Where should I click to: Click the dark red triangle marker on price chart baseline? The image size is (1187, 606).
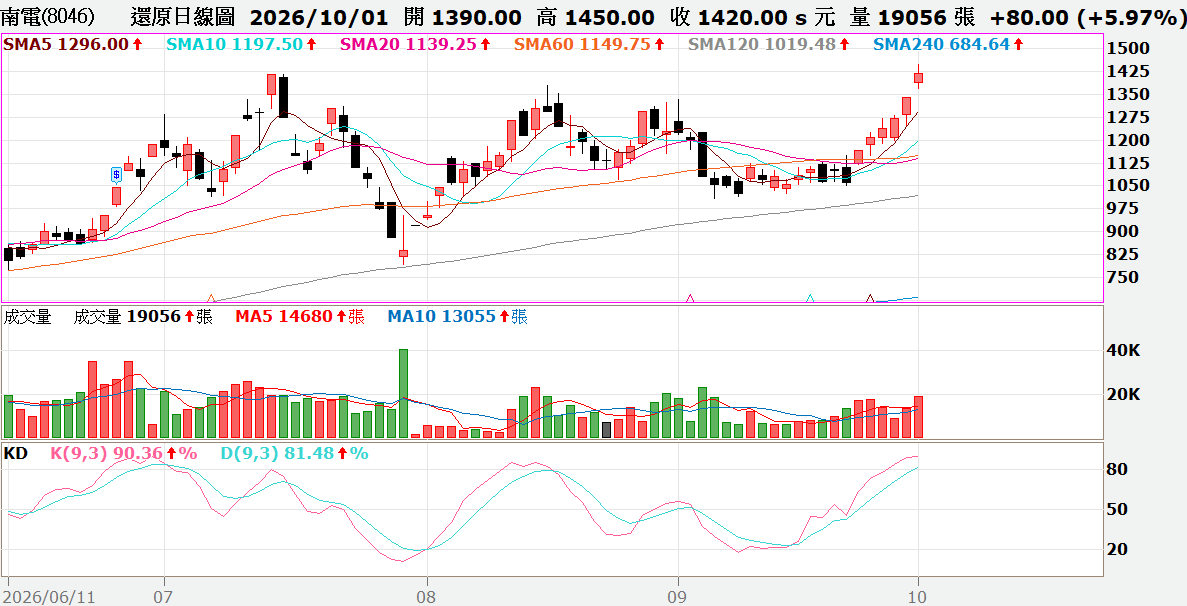coord(871,299)
